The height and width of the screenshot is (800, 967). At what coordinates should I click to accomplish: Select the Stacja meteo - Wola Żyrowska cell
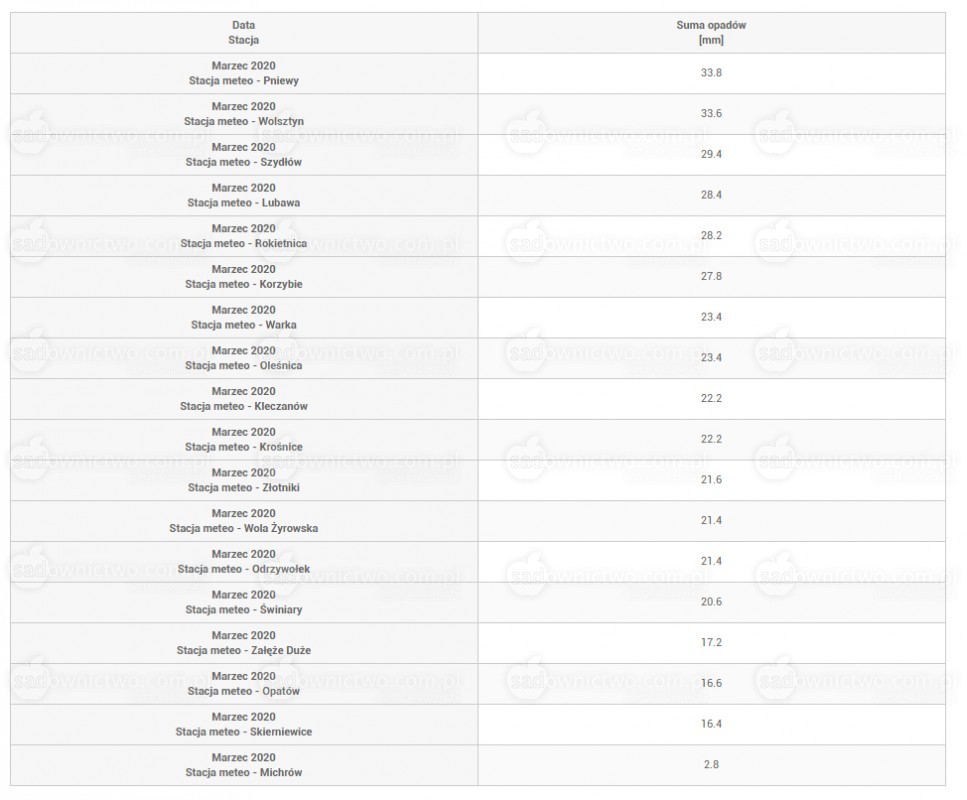[x=244, y=521]
